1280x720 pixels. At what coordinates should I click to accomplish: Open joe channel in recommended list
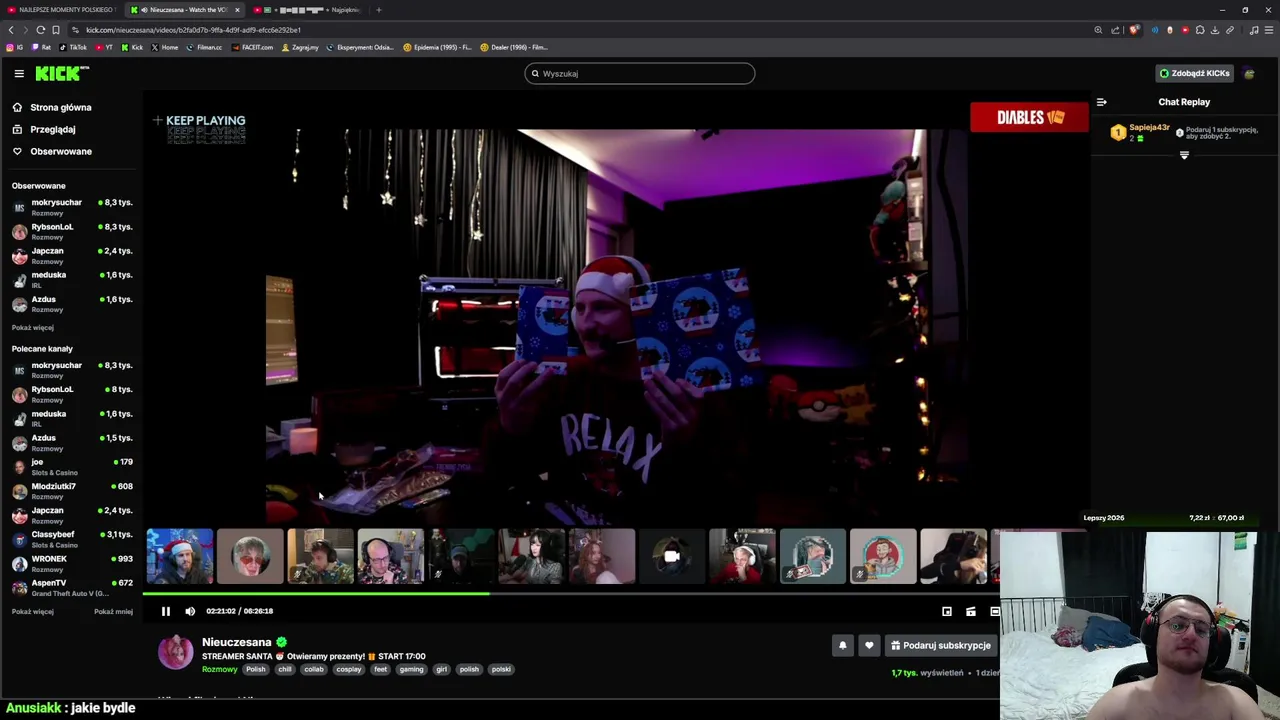72,467
